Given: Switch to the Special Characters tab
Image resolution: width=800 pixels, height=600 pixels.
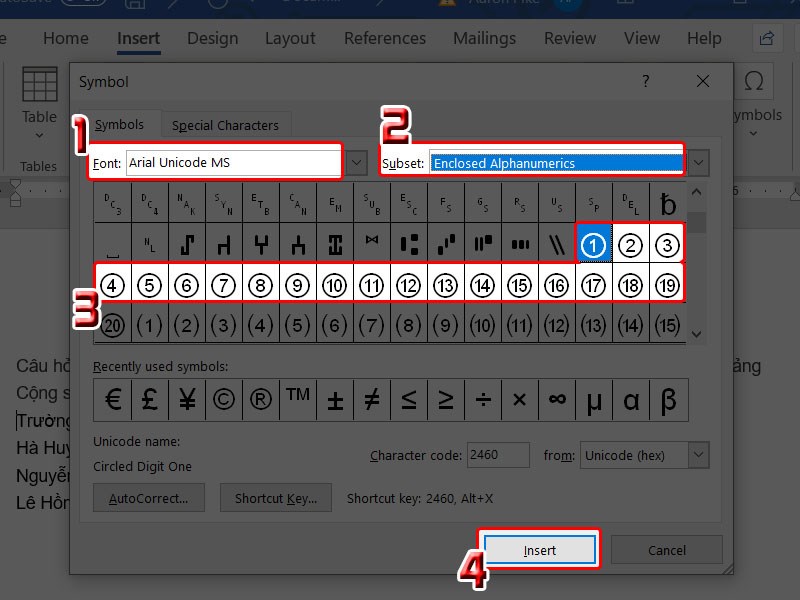Looking at the screenshot, I should click(x=225, y=126).
